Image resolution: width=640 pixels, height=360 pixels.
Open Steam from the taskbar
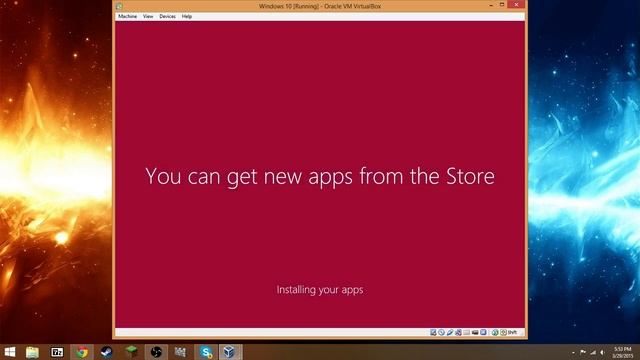pos(107,352)
